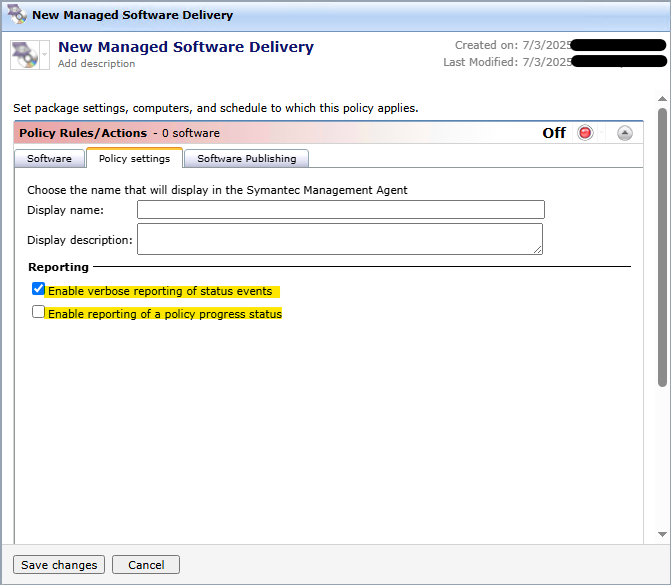Click Save changes button

[59, 565]
